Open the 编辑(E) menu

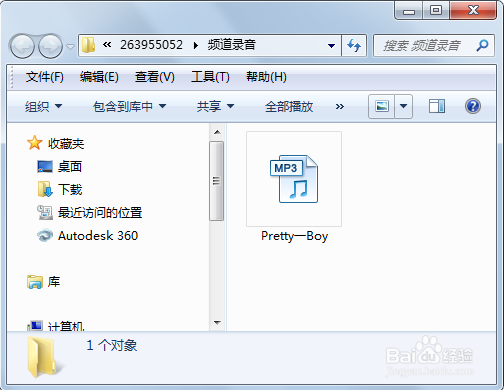click(x=99, y=77)
